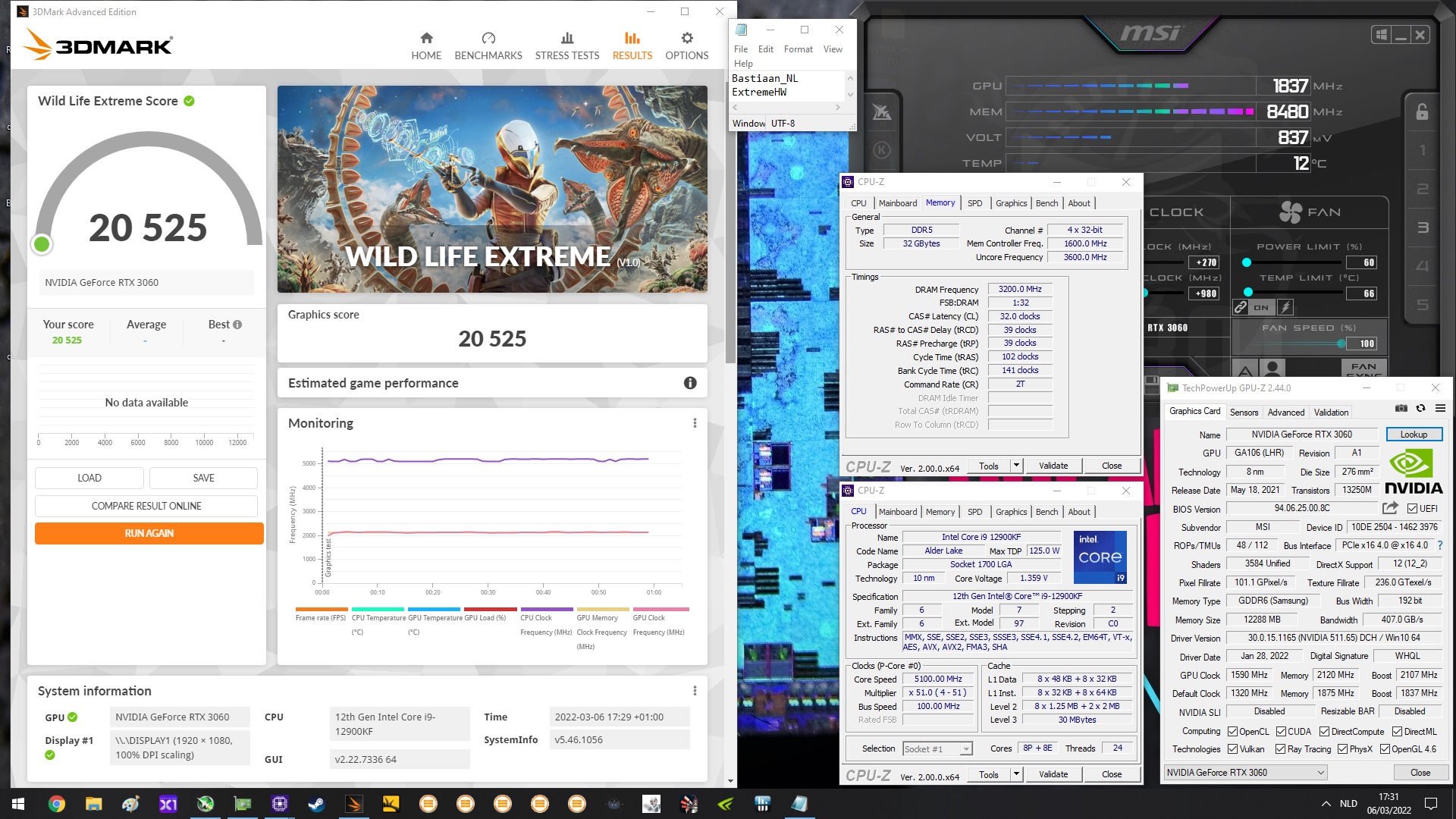The width and height of the screenshot is (1456, 819).
Task: Click the memory clock offset field showing +980
Action: click(x=1204, y=293)
